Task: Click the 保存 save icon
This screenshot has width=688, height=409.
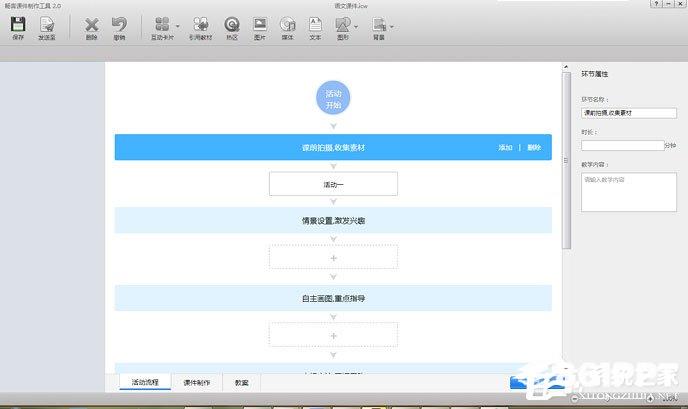Action: click(x=18, y=25)
